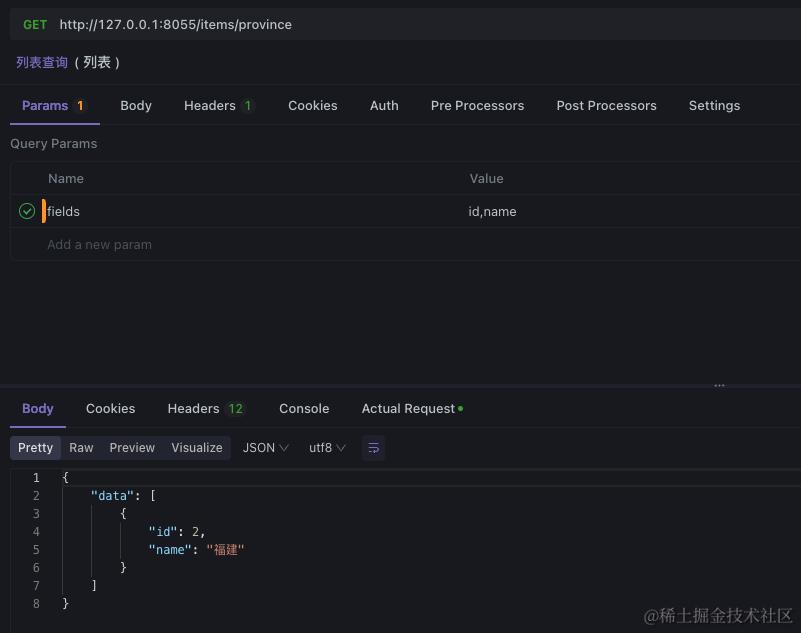Image resolution: width=801 pixels, height=633 pixels.
Task: Click the 列表查询 request title link
Action: (42, 62)
